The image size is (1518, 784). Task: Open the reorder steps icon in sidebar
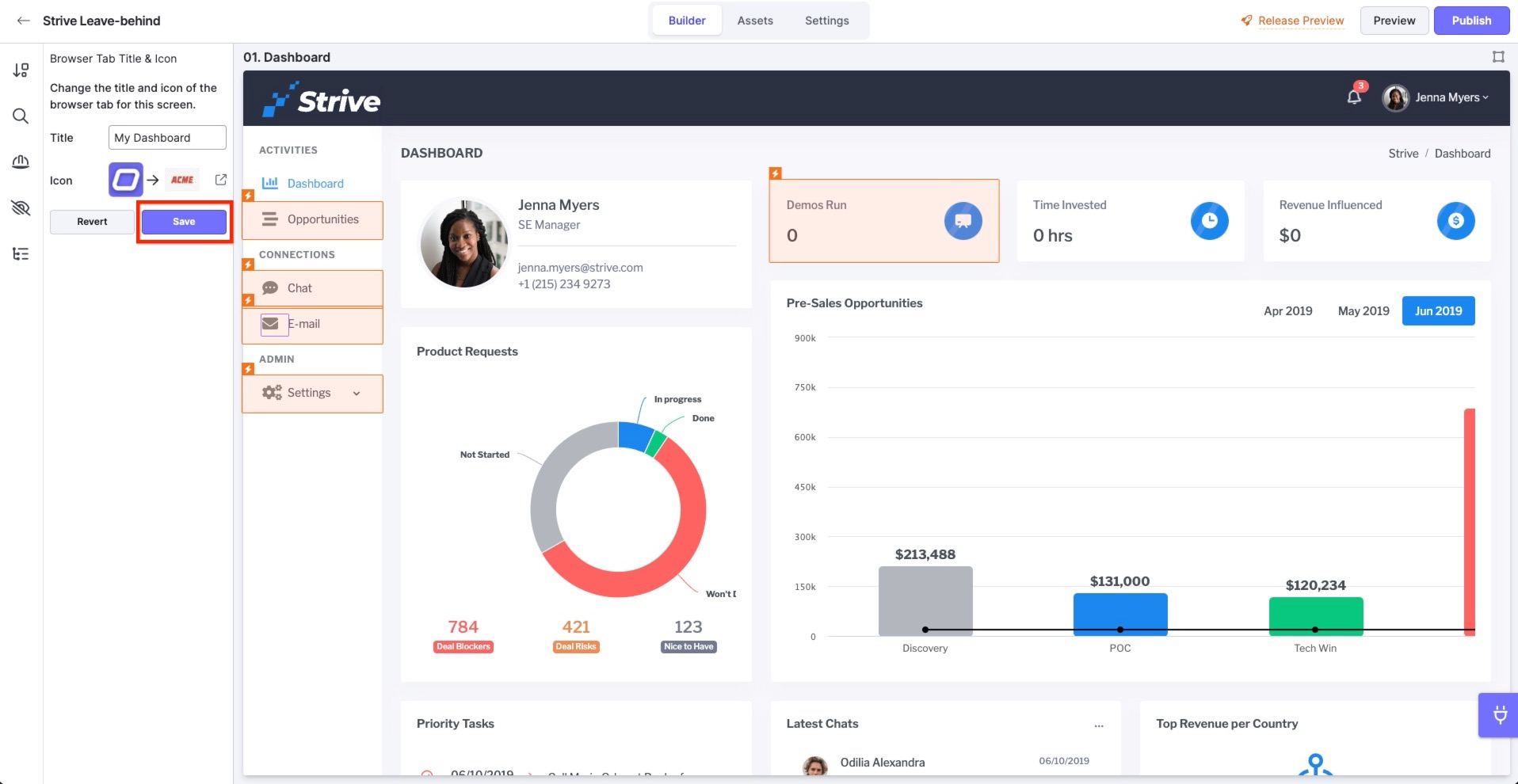pos(21,70)
